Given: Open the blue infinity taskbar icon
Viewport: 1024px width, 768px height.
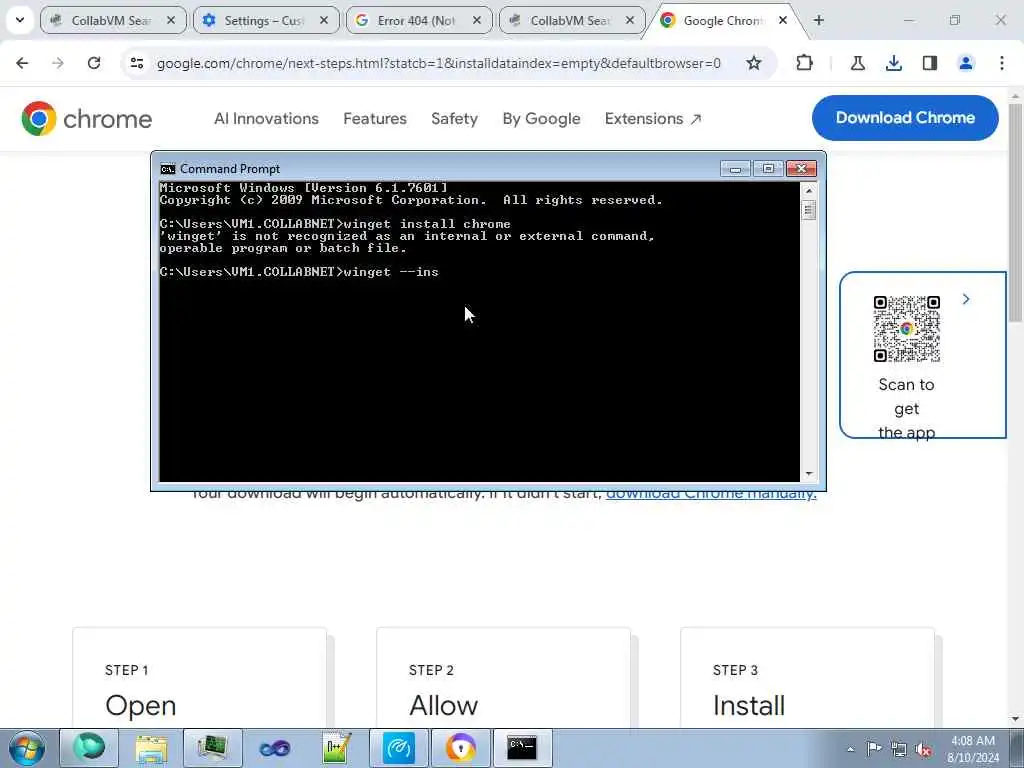Looking at the screenshot, I should click(275, 748).
